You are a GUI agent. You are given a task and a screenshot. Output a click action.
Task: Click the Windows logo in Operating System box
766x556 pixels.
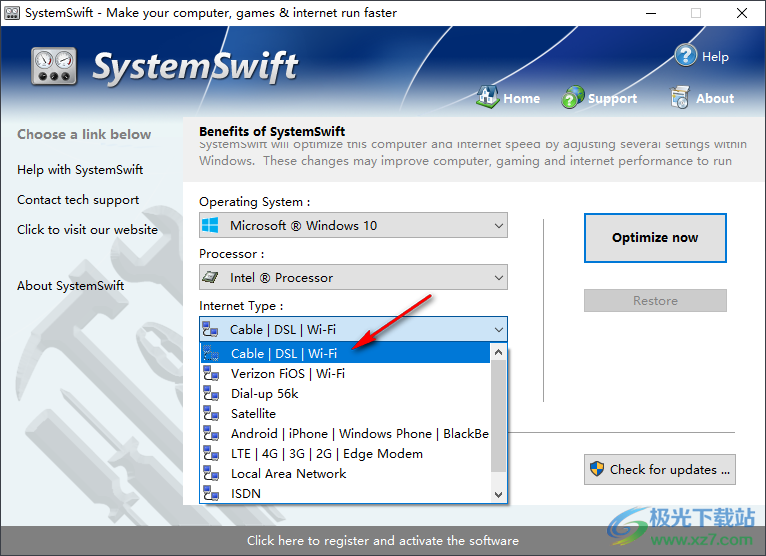[210, 225]
